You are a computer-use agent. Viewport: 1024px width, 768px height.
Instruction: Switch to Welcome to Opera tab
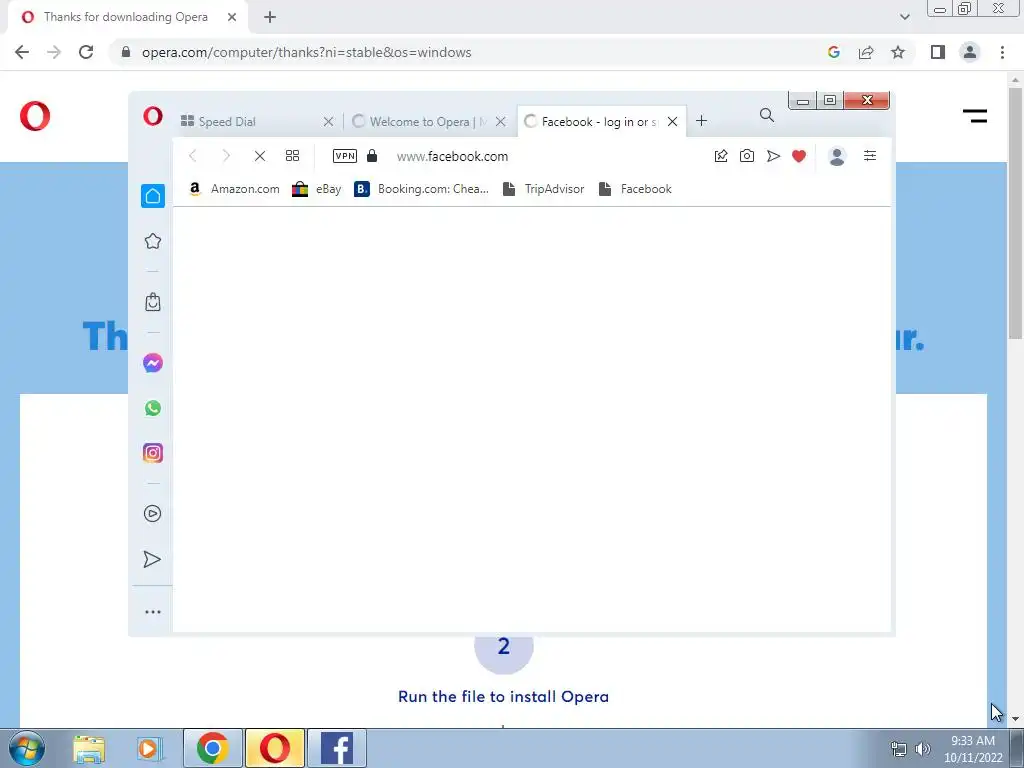point(419,121)
